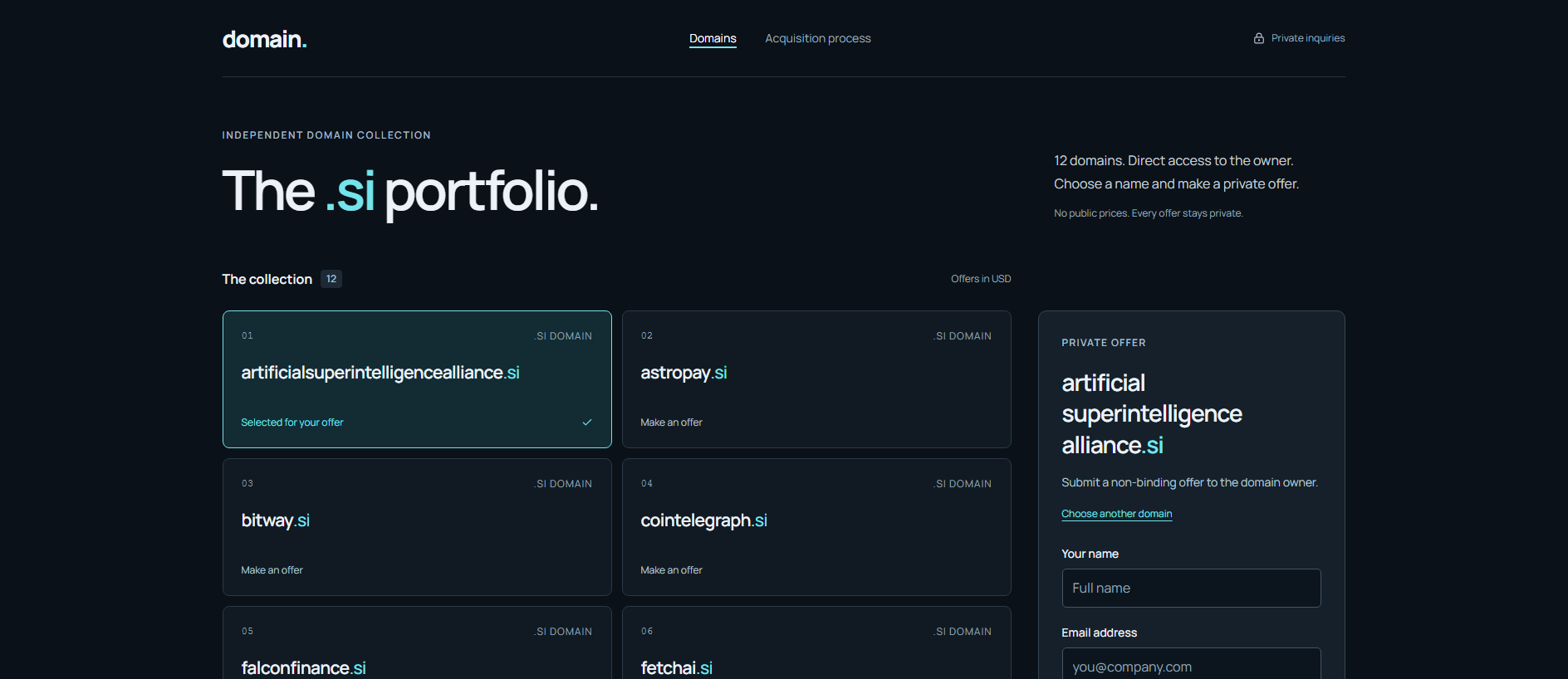Click "Submit a non-binding offer" description text
The image size is (1568, 679).
1189,482
